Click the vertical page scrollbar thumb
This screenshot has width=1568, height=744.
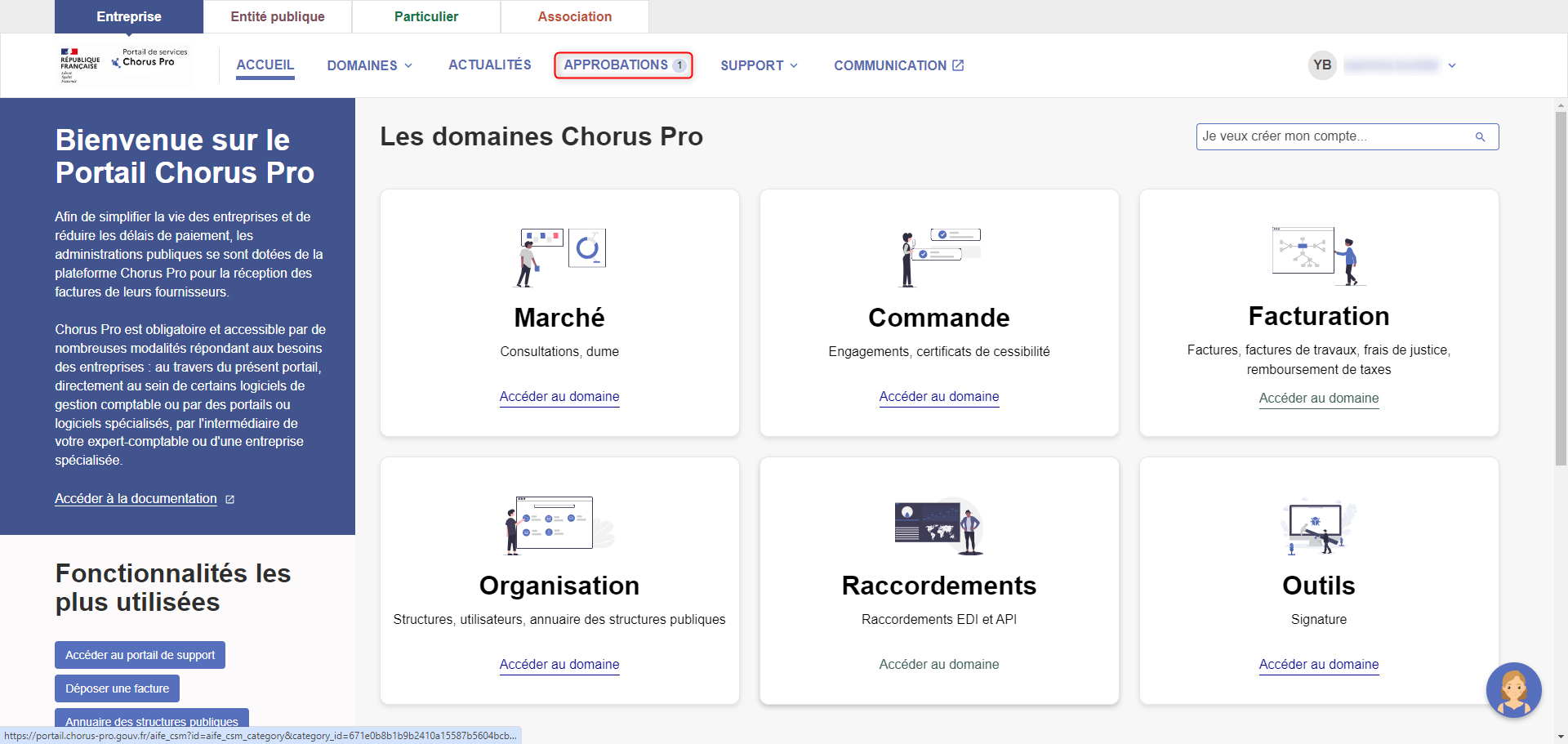click(x=1561, y=288)
